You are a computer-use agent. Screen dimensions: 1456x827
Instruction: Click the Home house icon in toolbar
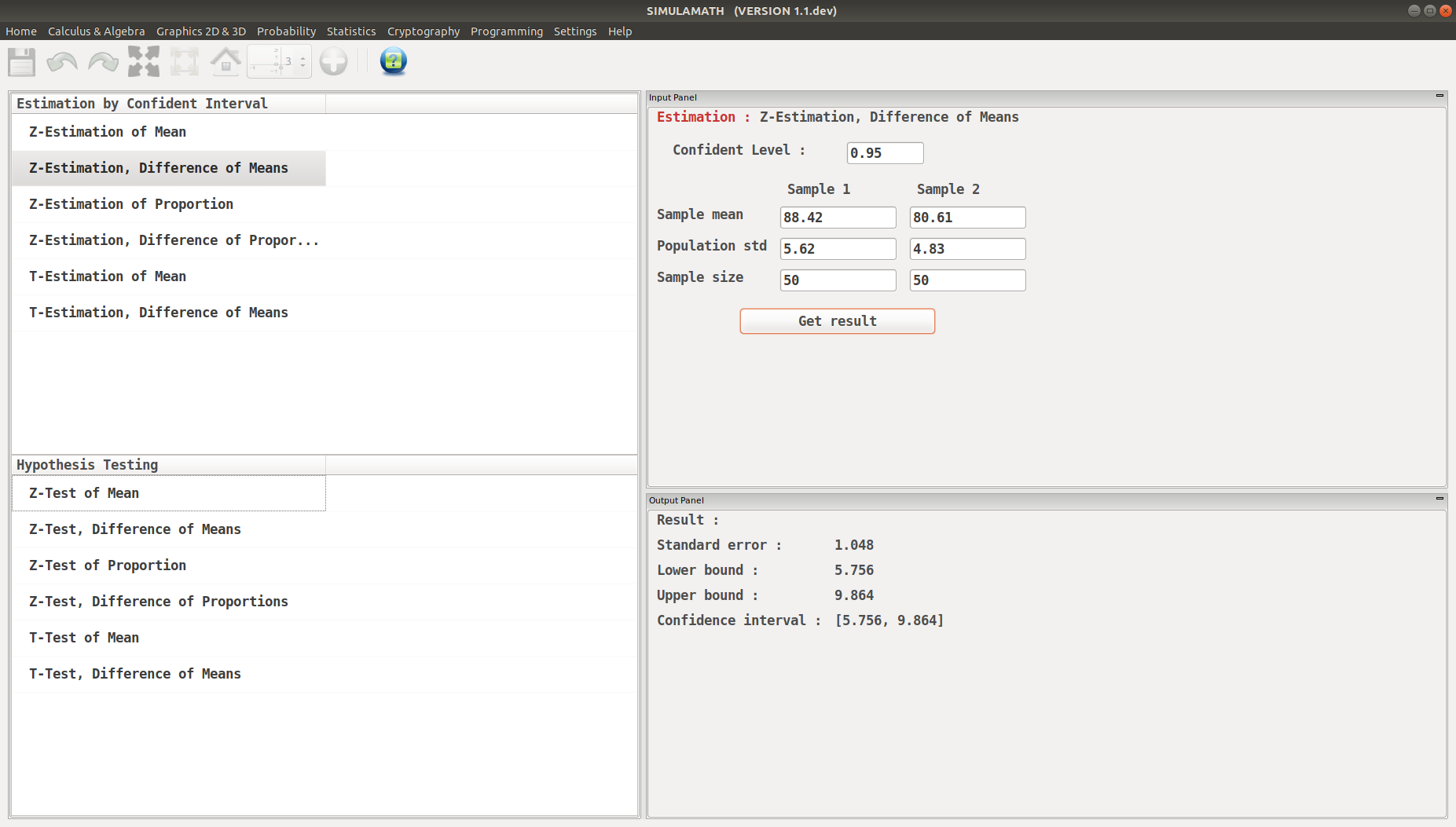coord(226,61)
